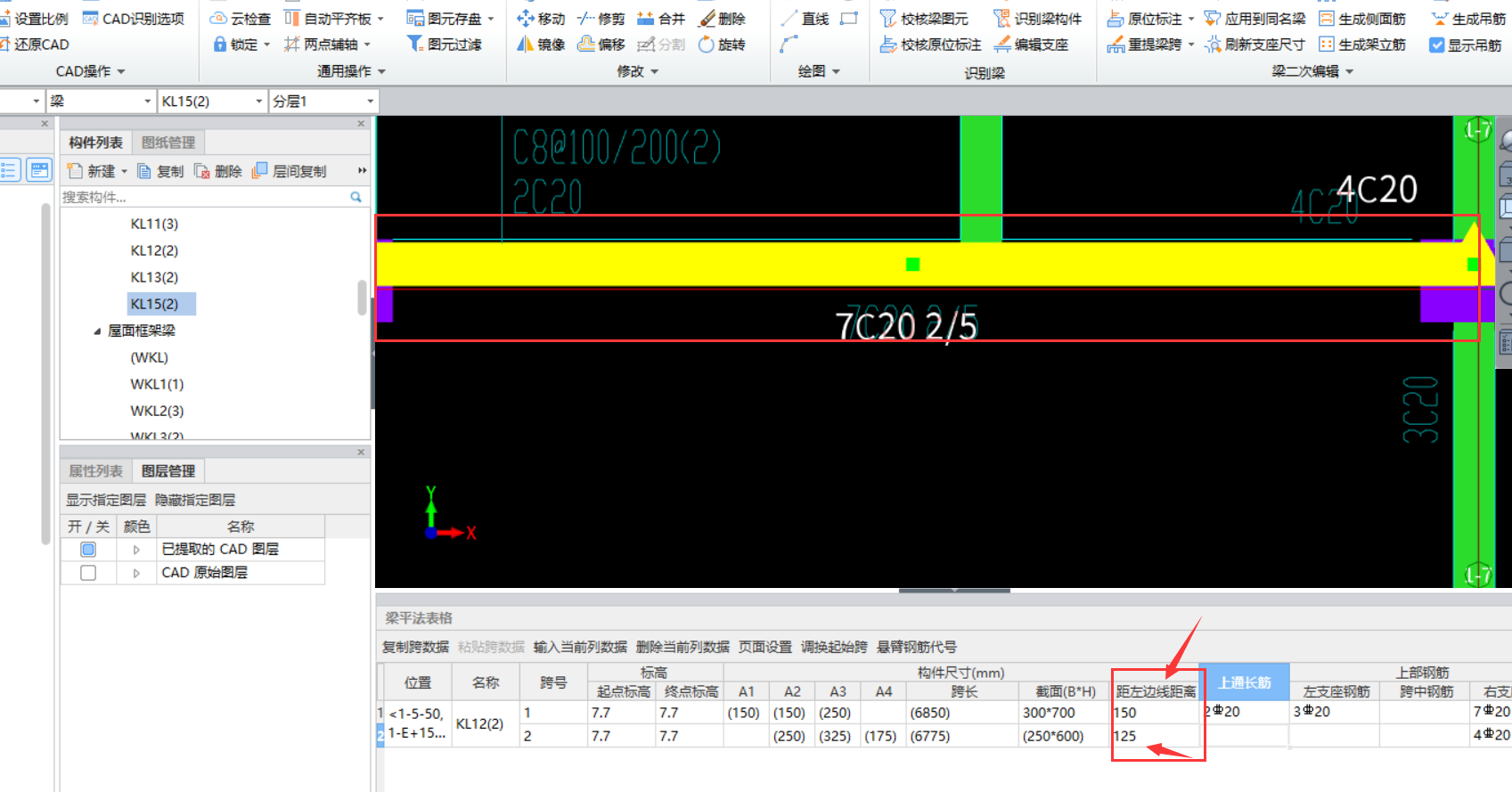Click 编辑支座 tool
Image resolution: width=1512 pixels, height=792 pixels.
pos(1031,44)
